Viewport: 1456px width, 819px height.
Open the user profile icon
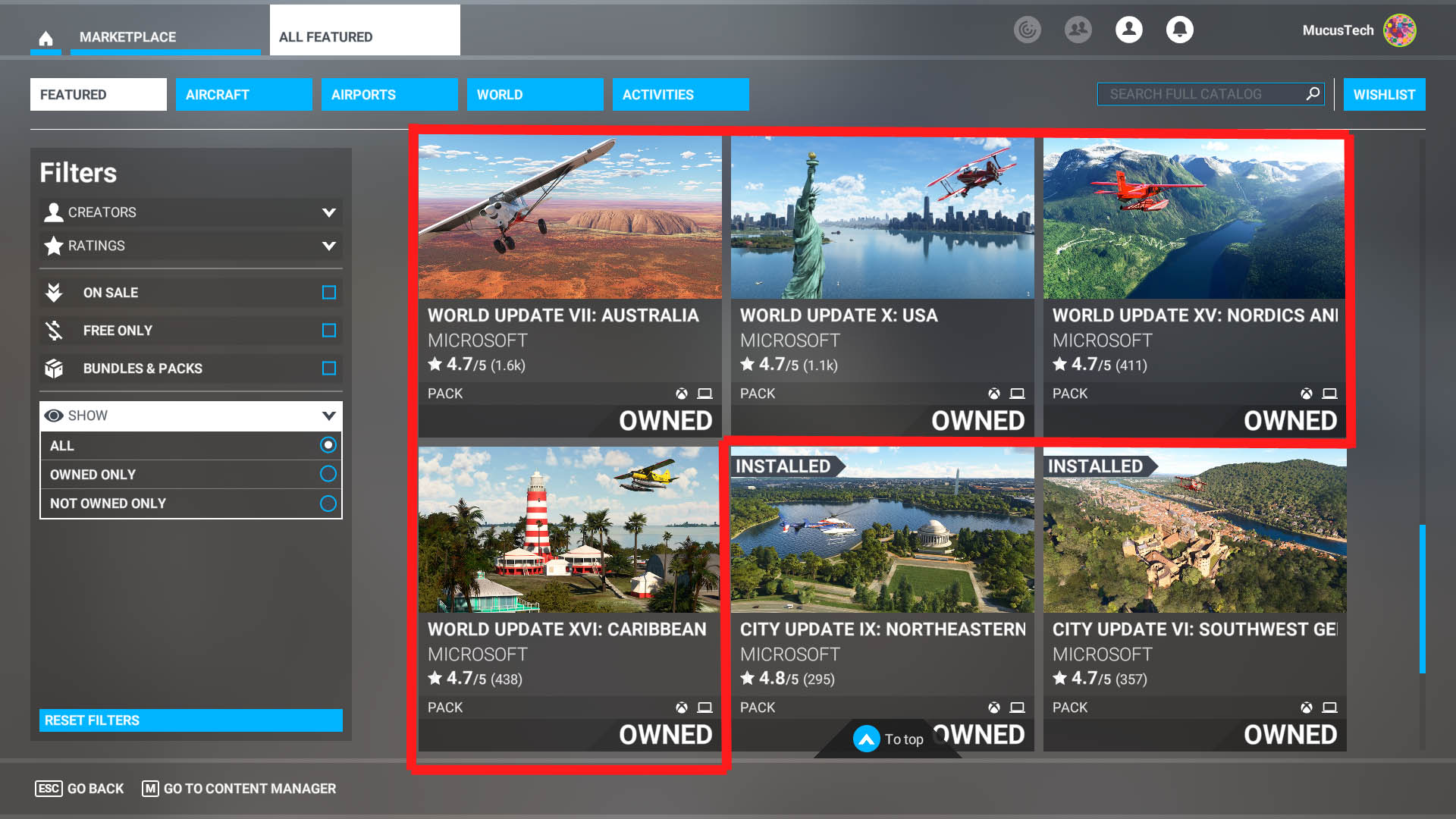click(x=1128, y=30)
